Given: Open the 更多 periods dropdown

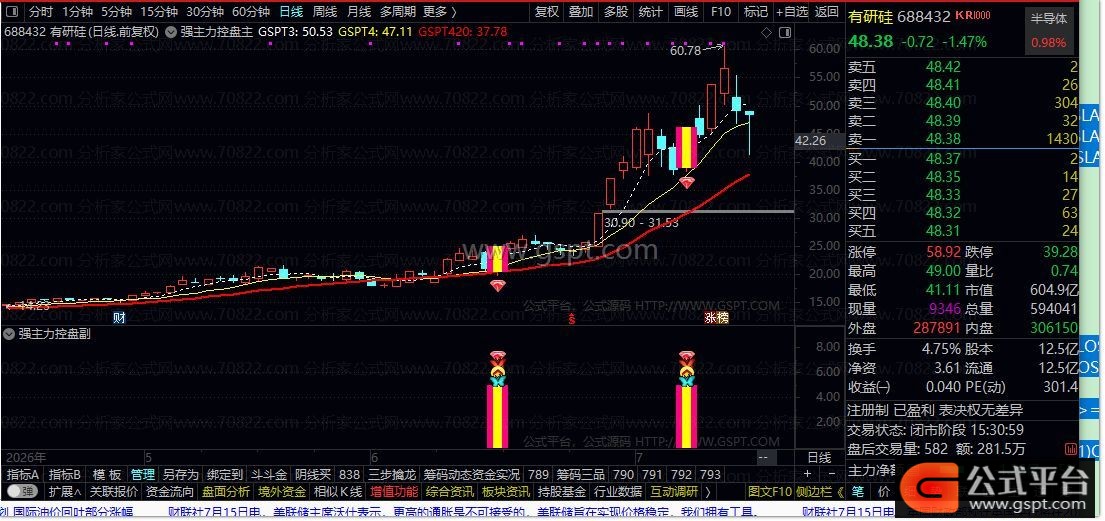Looking at the screenshot, I should point(440,11).
